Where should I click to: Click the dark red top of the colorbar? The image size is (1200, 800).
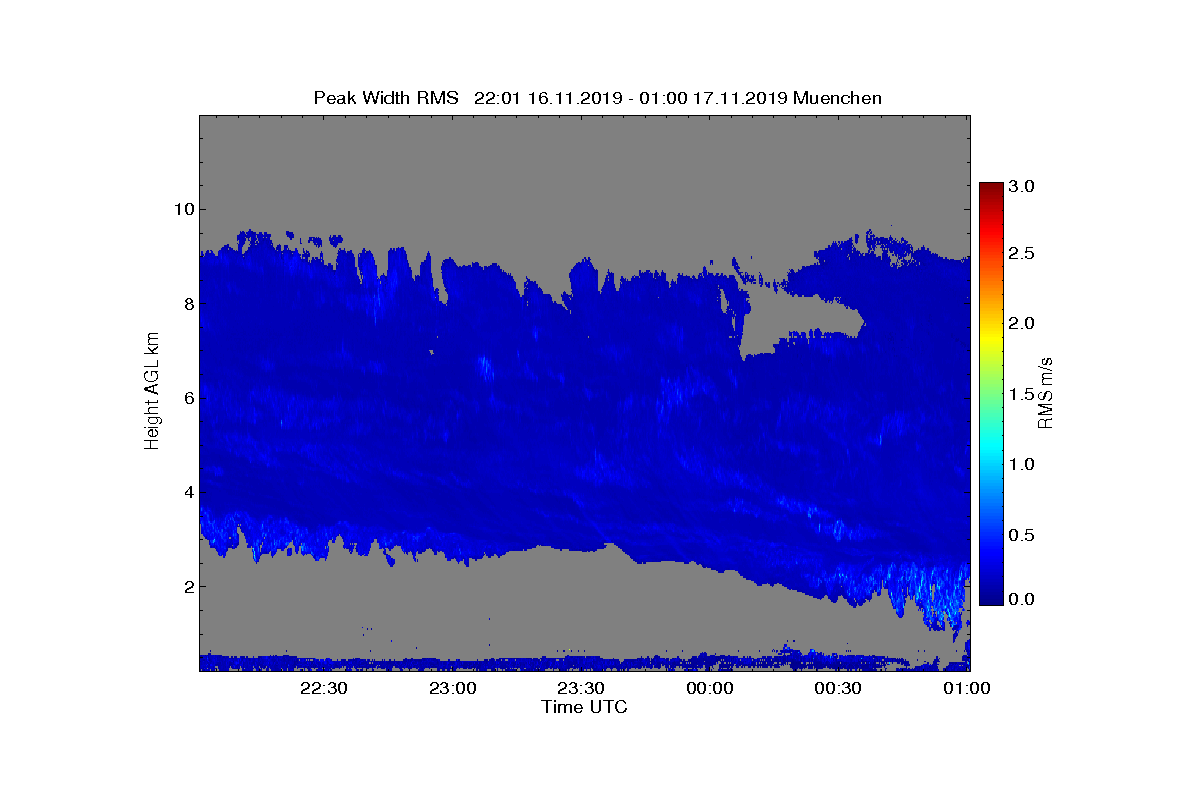tap(991, 189)
